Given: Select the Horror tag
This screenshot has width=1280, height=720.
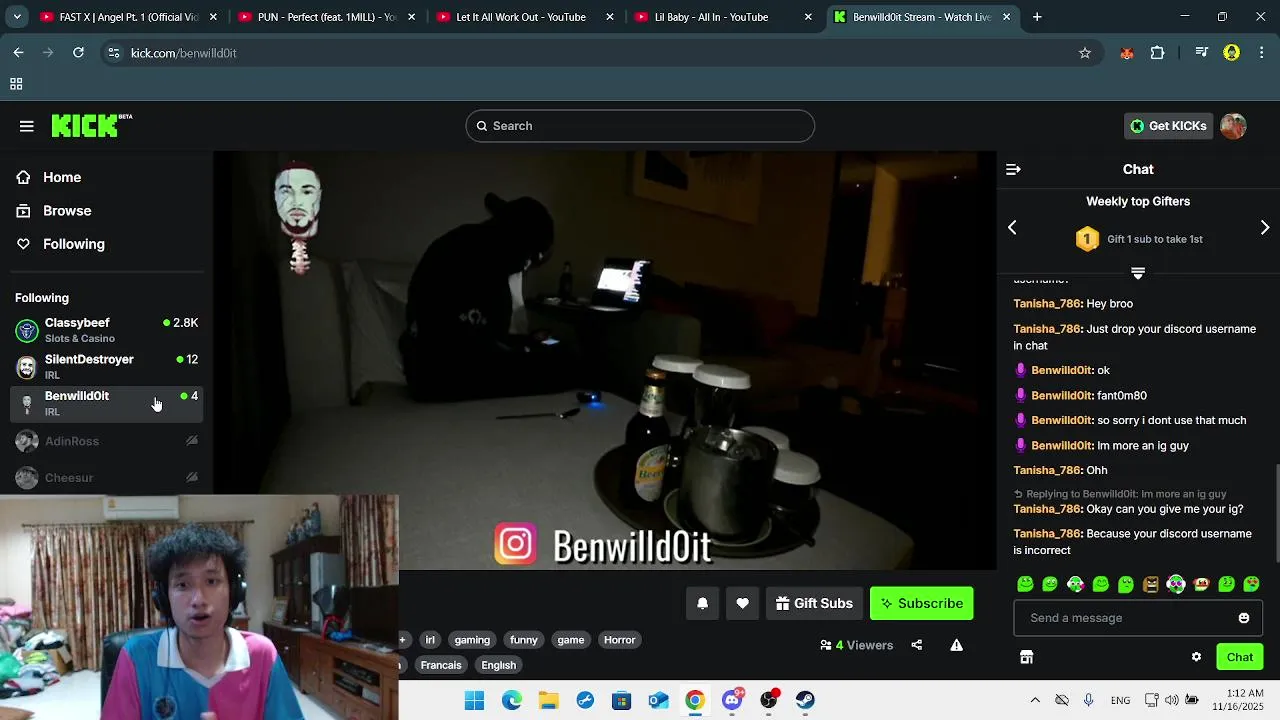Looking at the screenshot, I should pos(619,640).
